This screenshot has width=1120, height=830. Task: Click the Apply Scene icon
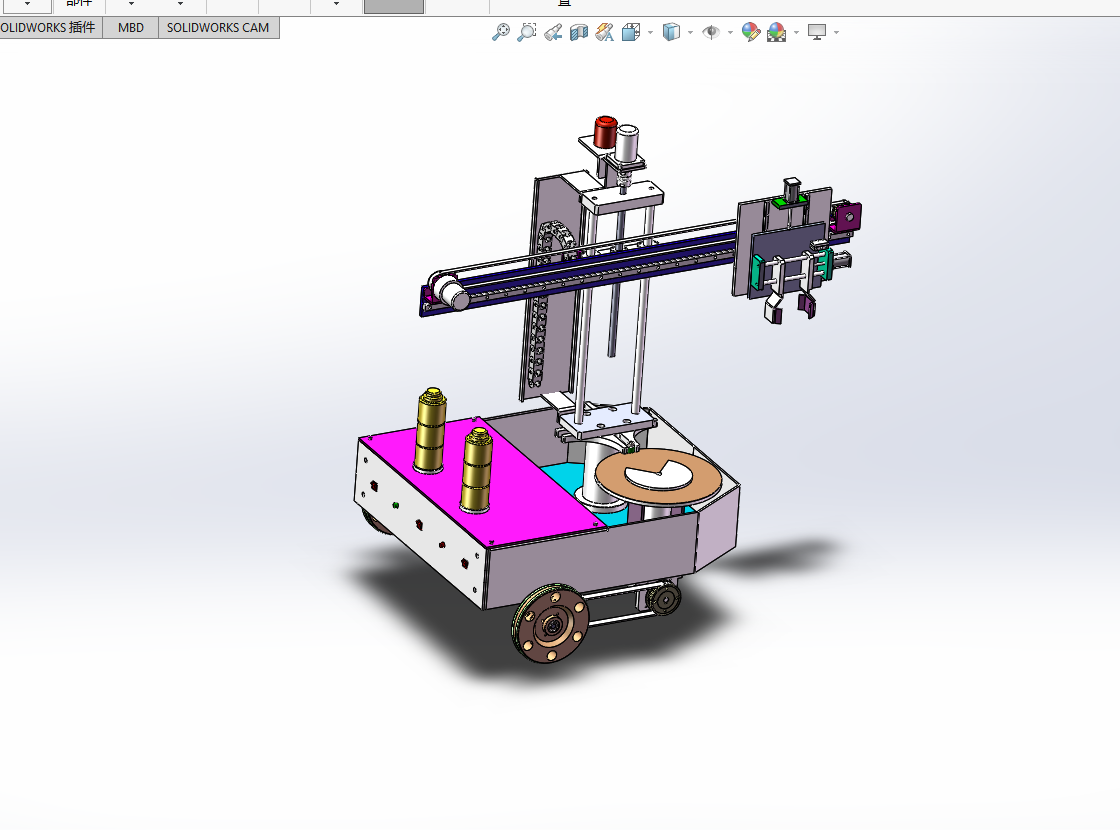point(776,32)
